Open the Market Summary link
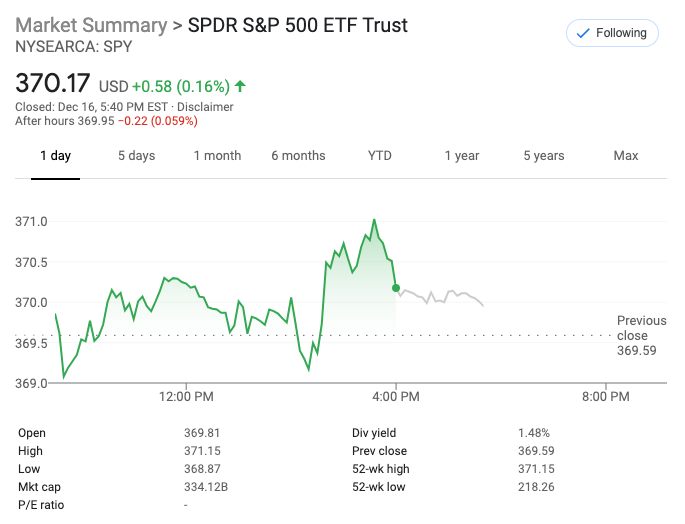This screenshot has height=524, width=685. coord(91,25)
